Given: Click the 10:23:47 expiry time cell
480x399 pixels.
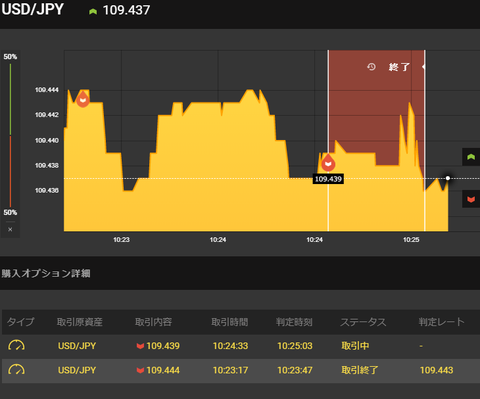Looking at the screenshot, I should click(295, 370).
